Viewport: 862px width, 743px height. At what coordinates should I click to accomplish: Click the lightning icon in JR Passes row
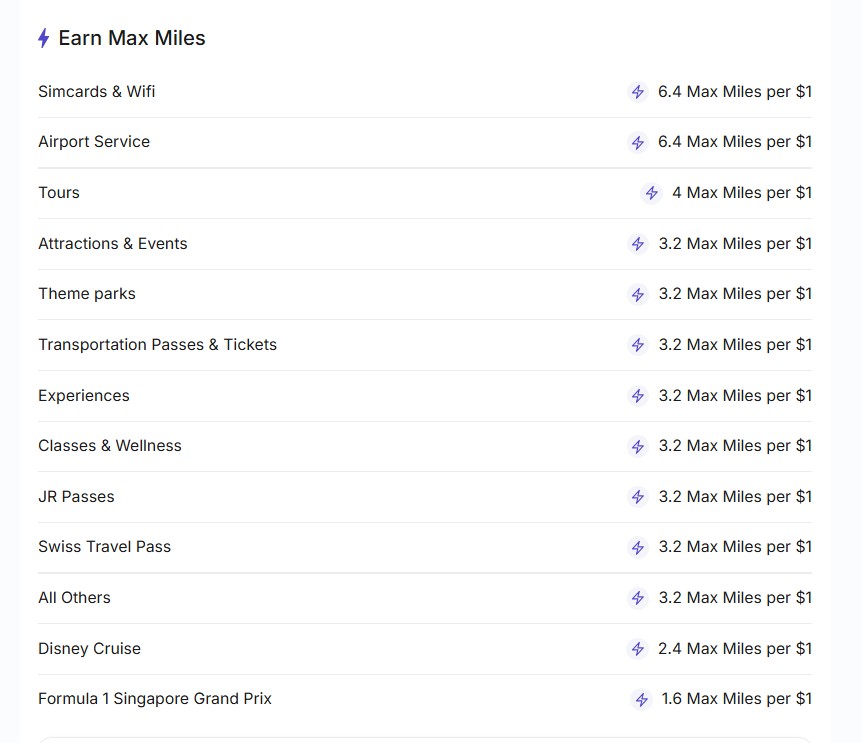click(x=638, y=497)
